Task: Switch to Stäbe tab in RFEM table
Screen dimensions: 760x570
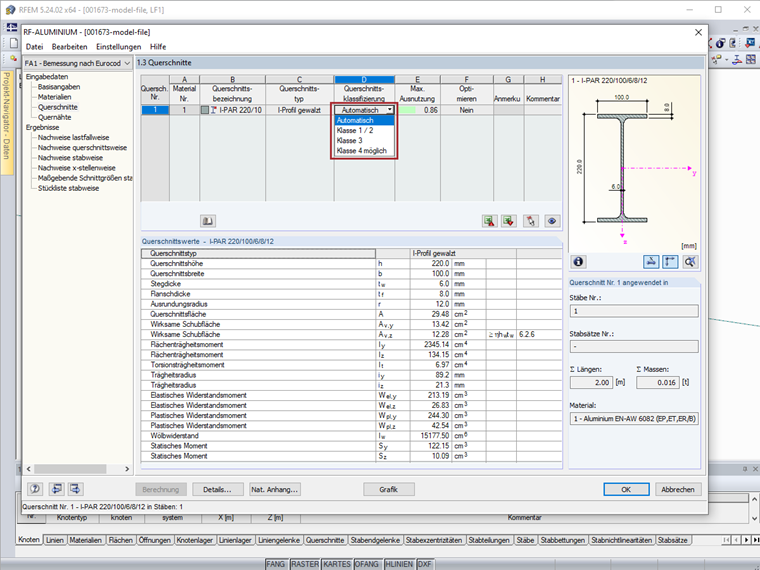Action: click(525, 540)
